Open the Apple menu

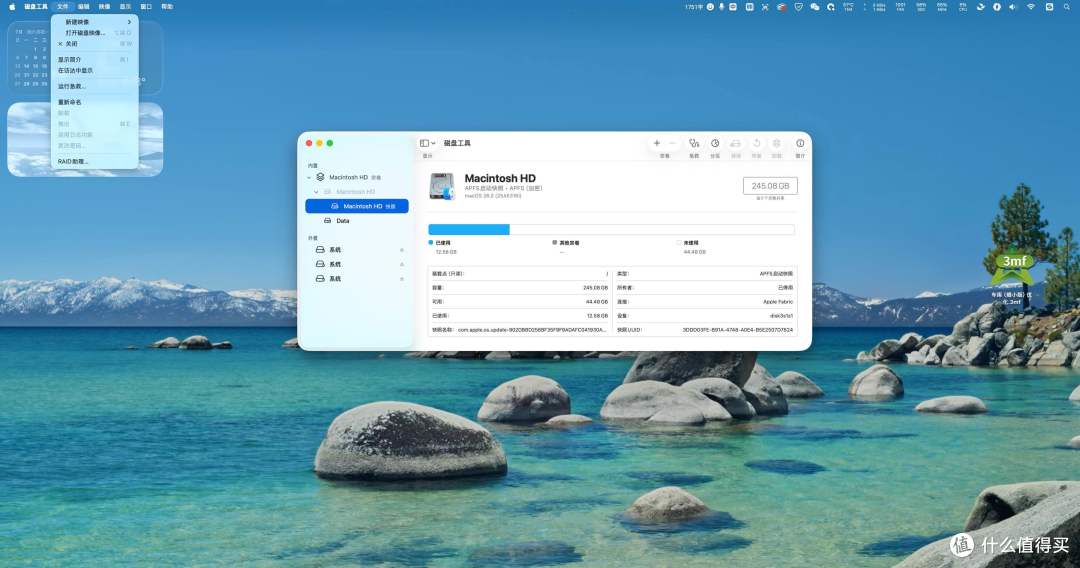[11, 6]
